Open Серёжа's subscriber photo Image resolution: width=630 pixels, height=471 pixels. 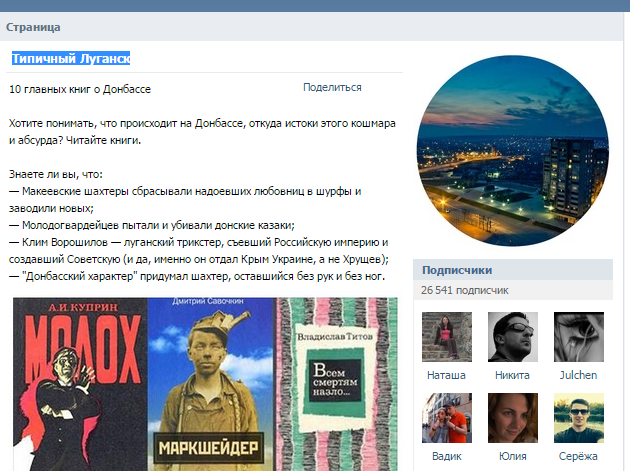pyautogui.click(x=579, y=418)
